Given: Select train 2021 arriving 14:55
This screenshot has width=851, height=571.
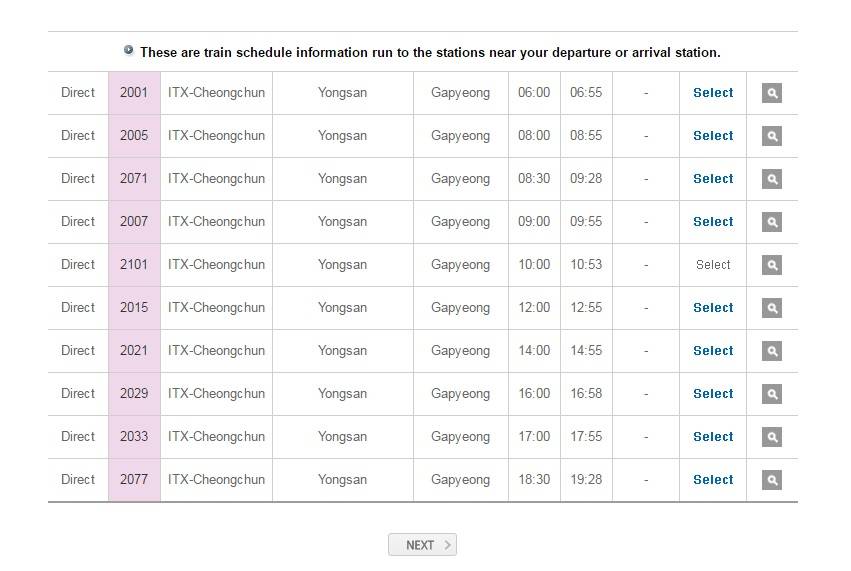Looking at the screenshot, I should (x=713, y=351).
